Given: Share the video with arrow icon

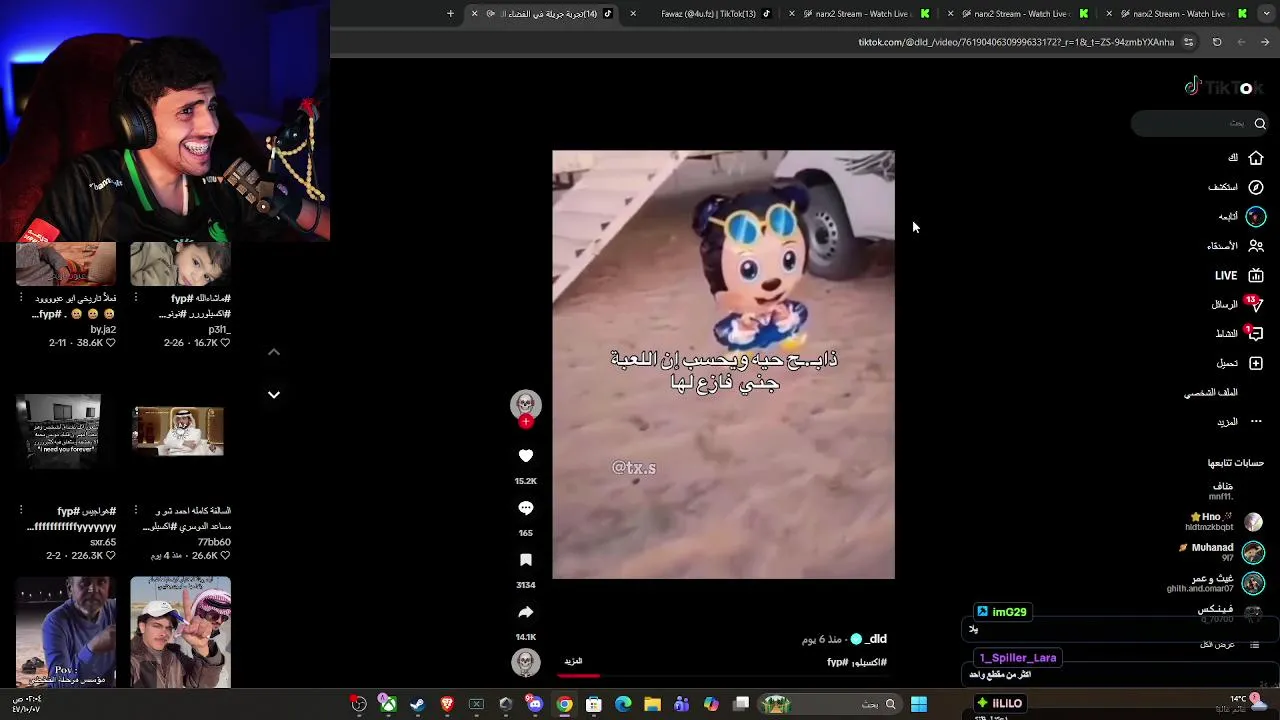Looking at the screenshot, I should coord(526,612).
